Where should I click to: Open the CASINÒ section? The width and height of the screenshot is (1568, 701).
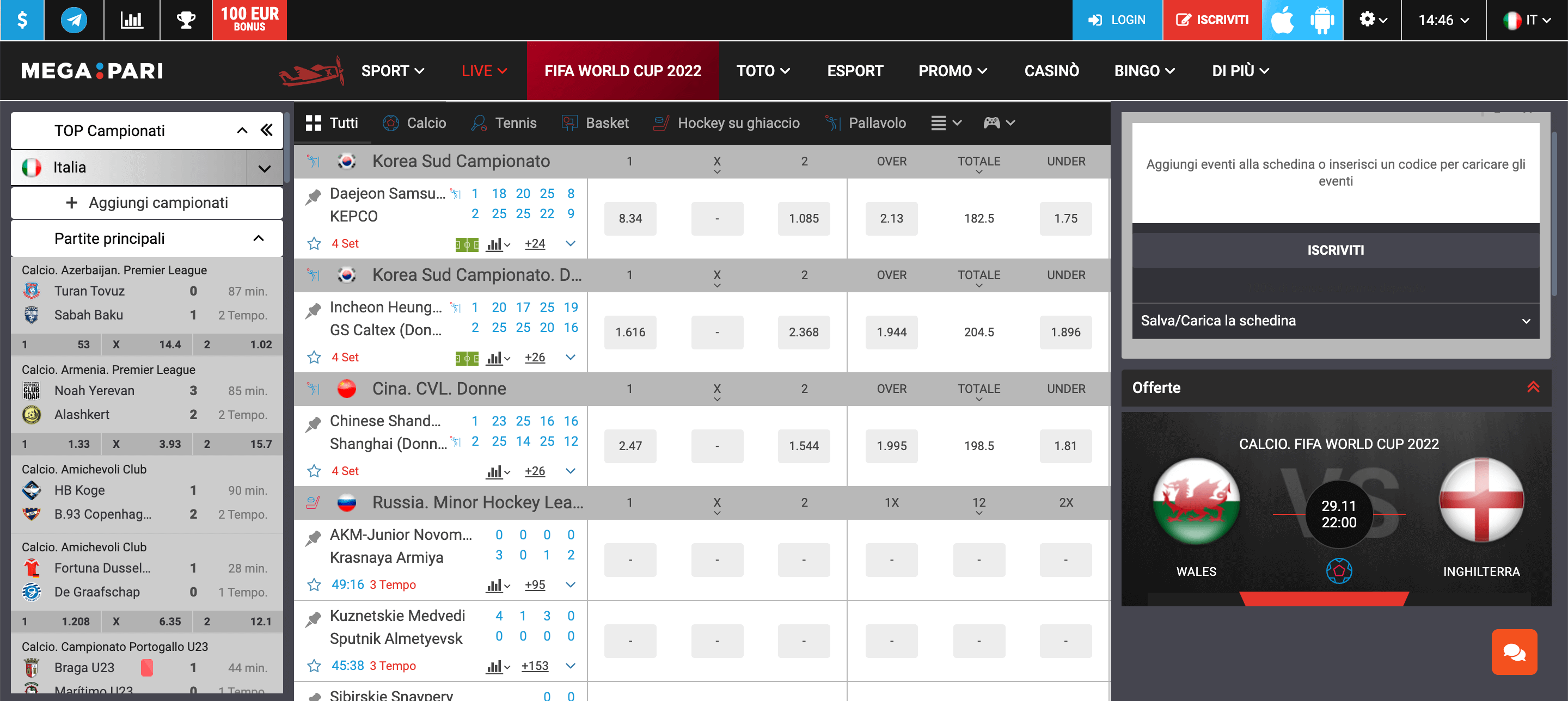coord(1051,71)
